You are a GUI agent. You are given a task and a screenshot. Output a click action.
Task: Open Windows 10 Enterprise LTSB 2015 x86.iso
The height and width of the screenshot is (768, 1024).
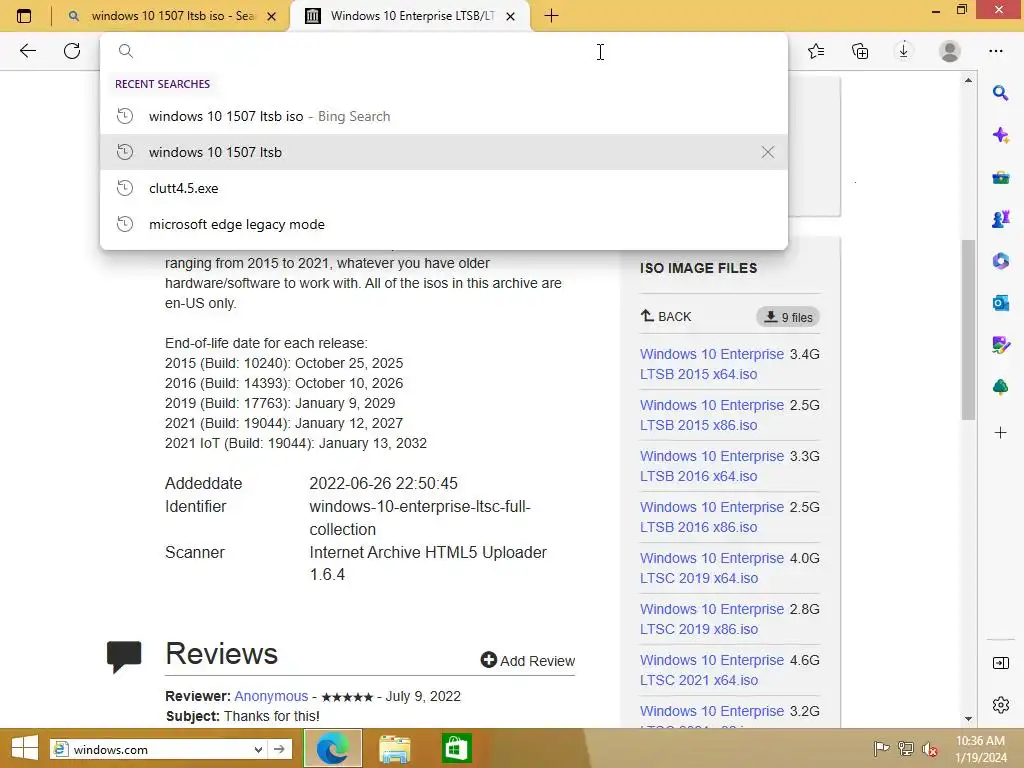pos(712,415)
